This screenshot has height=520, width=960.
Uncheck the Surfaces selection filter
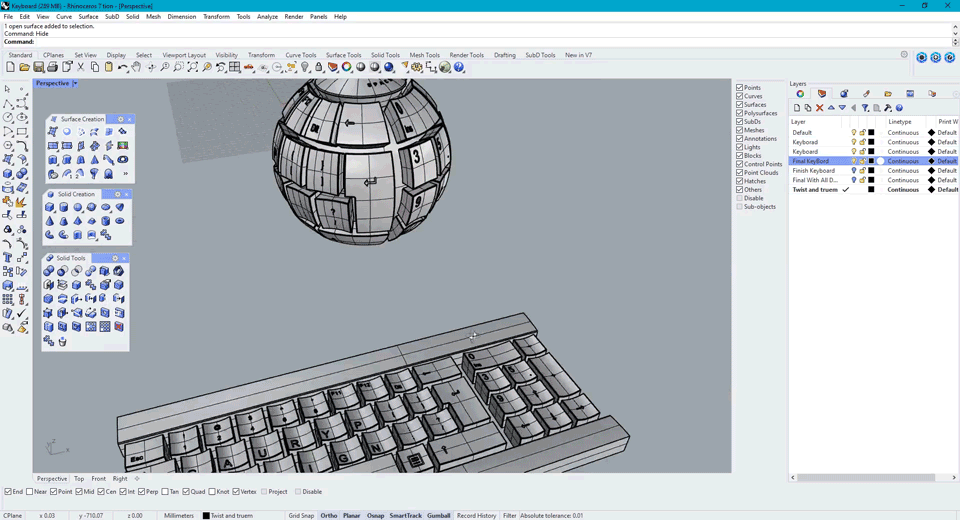(x=740, y=105)
